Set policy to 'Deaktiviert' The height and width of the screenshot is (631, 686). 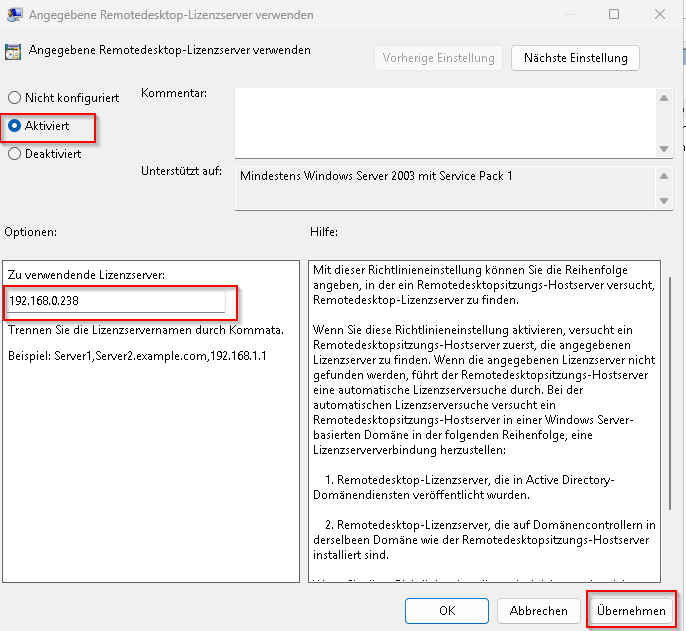coord(15,154)
